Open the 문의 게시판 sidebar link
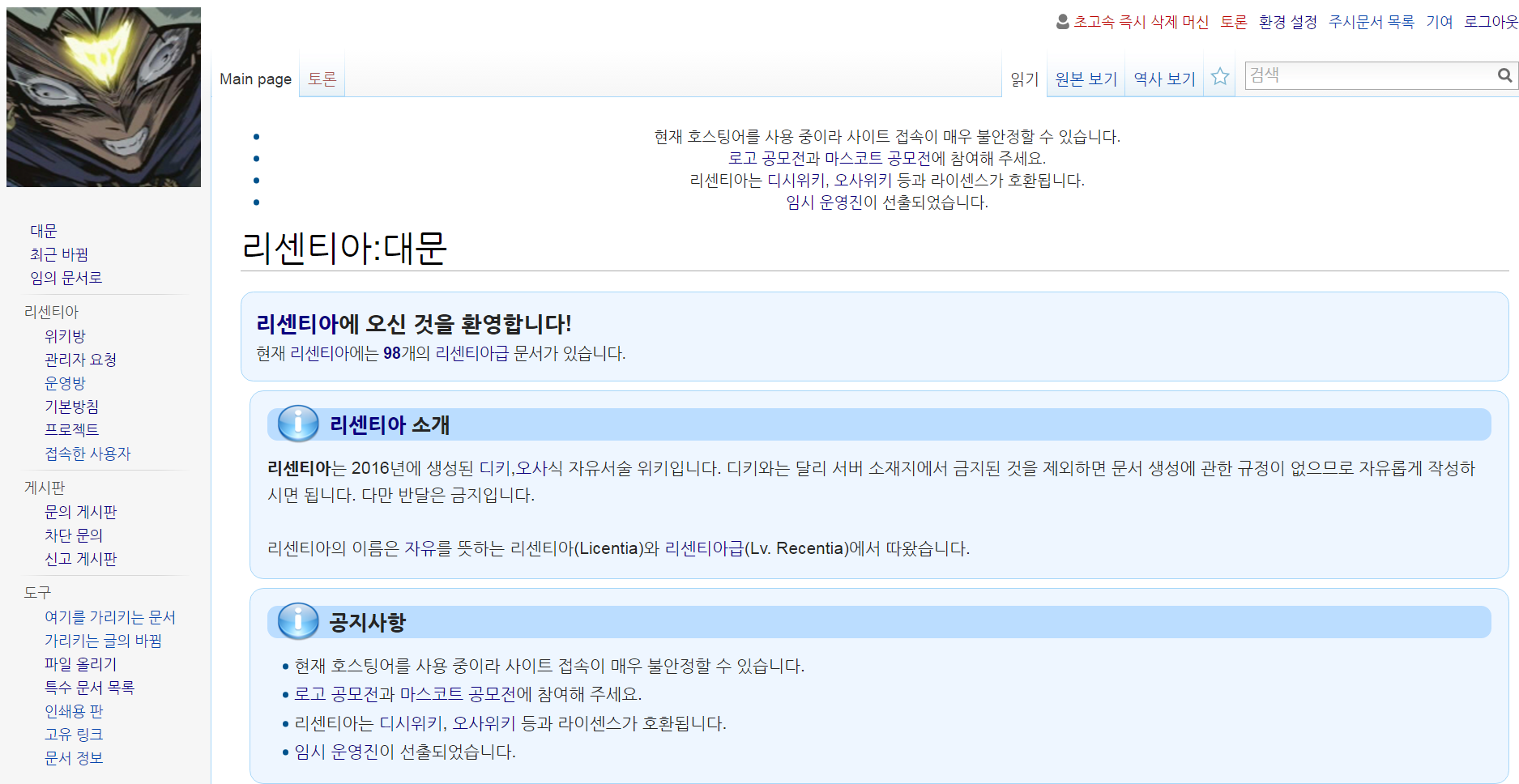The width and height of the screenshot is (1519, 784). coord(81,512)
